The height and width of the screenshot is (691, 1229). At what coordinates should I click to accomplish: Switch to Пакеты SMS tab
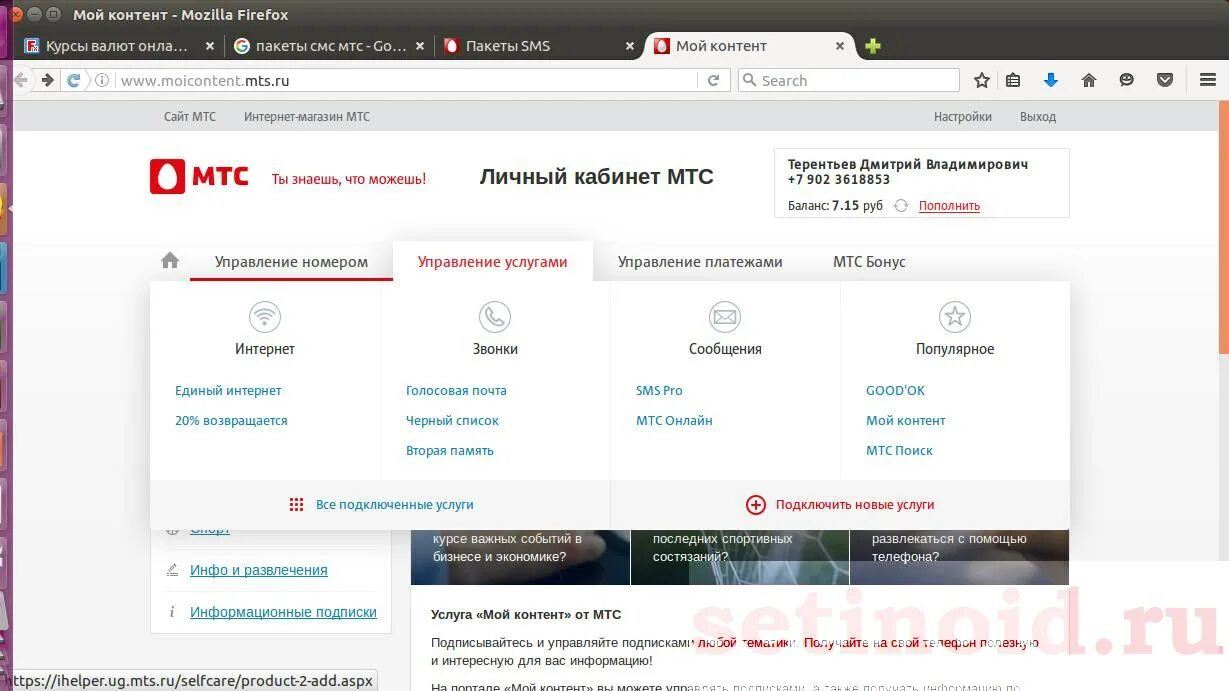pyautogui.click(x=508, y=46)
